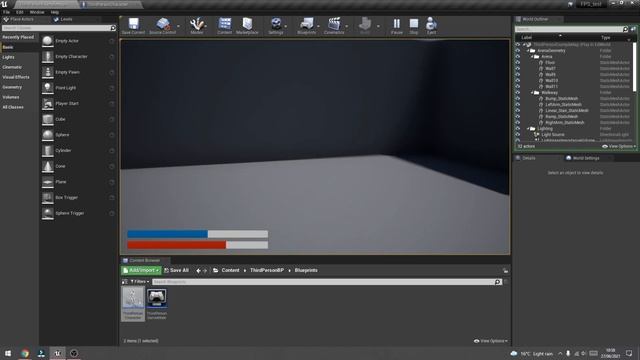Open the Add/Import dropdown
Screen dimensions: 640x360
click(141, 270)
